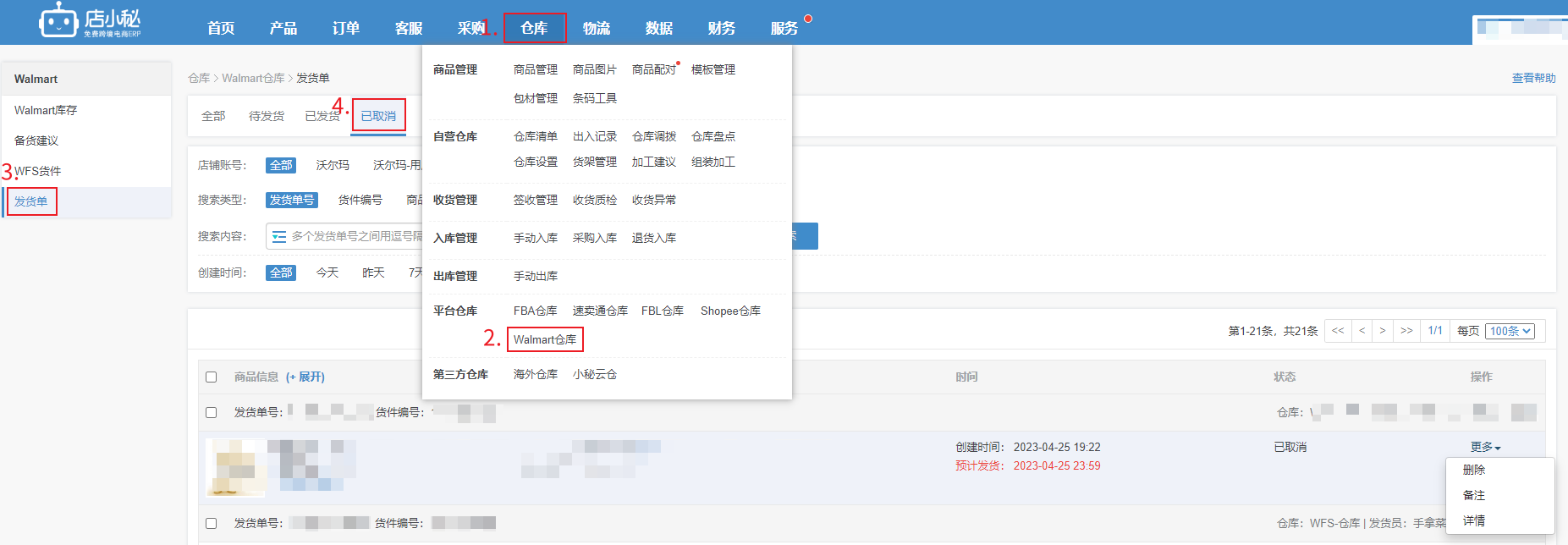Click the list icon in search content field
Viewport: 1568px width, 545px height.
279,237
